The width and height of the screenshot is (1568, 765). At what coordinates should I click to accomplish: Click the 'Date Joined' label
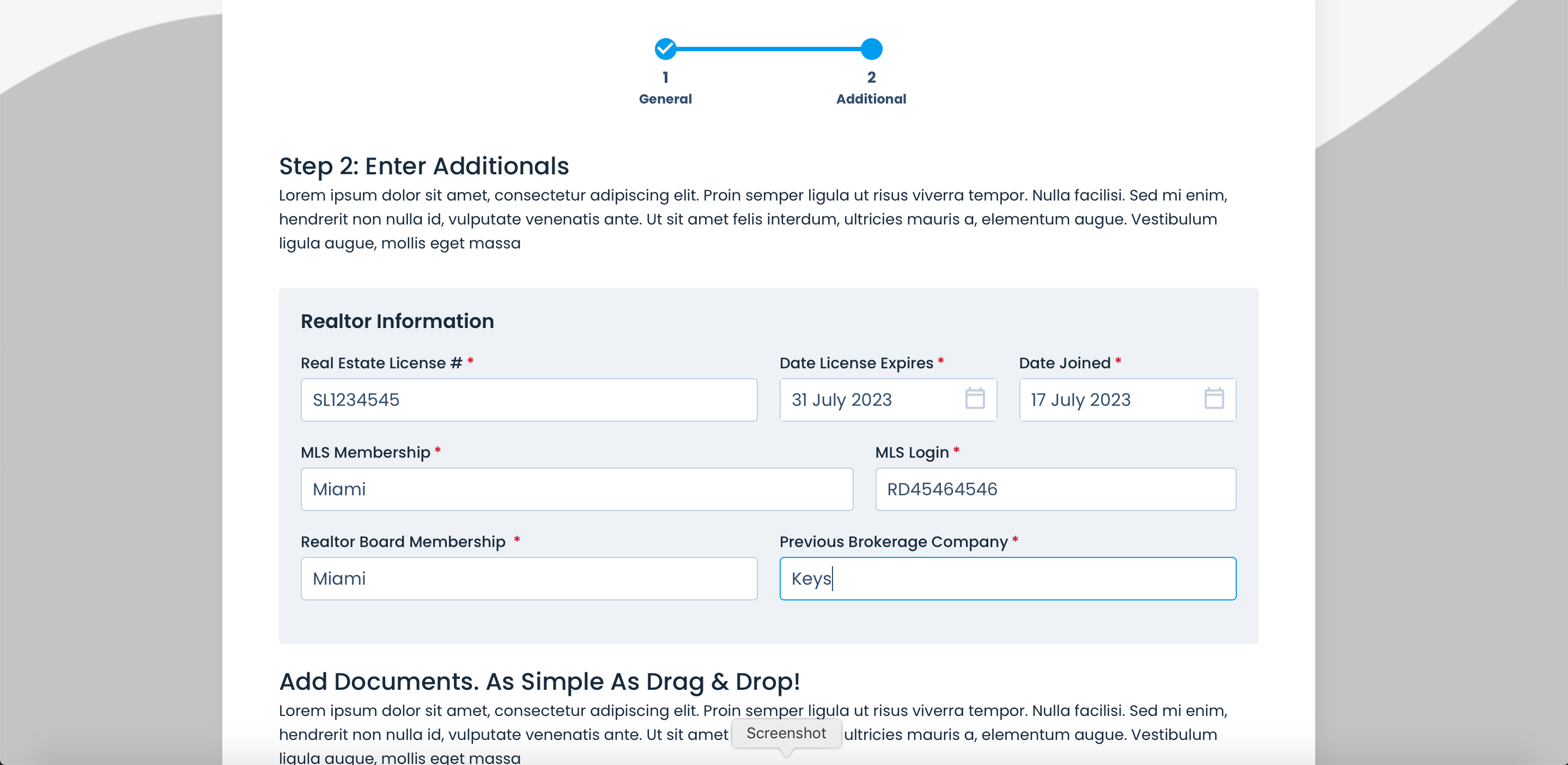tap(1065, 363)
